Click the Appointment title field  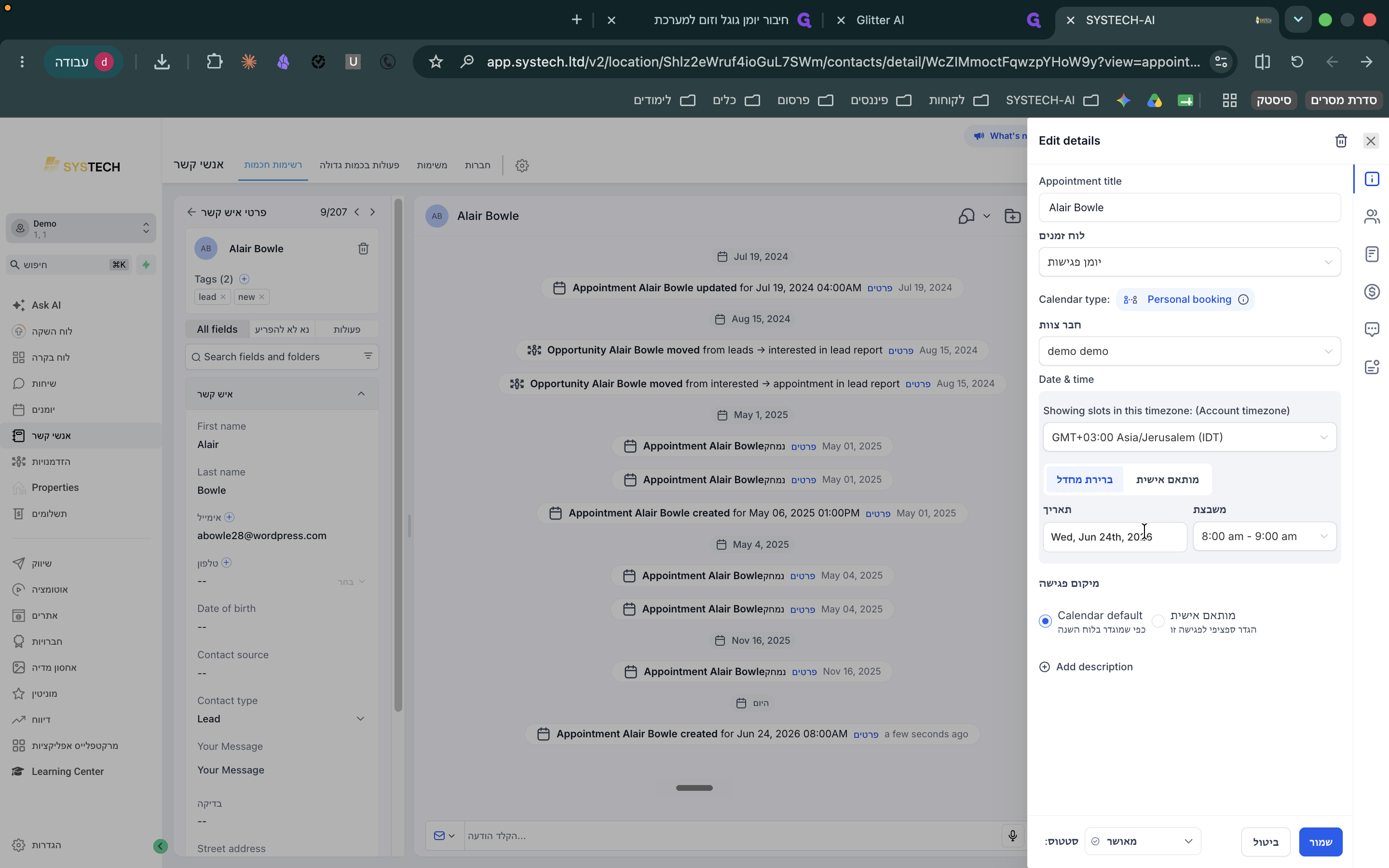pos(1189,207)
